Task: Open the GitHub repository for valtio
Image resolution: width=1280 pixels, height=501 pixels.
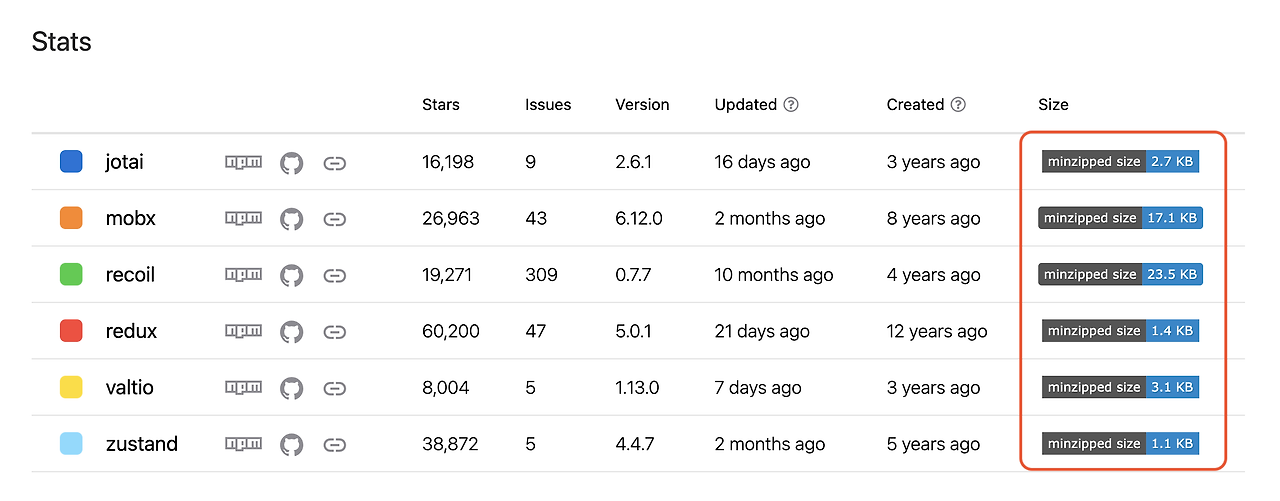Action: tap(291, 388)
